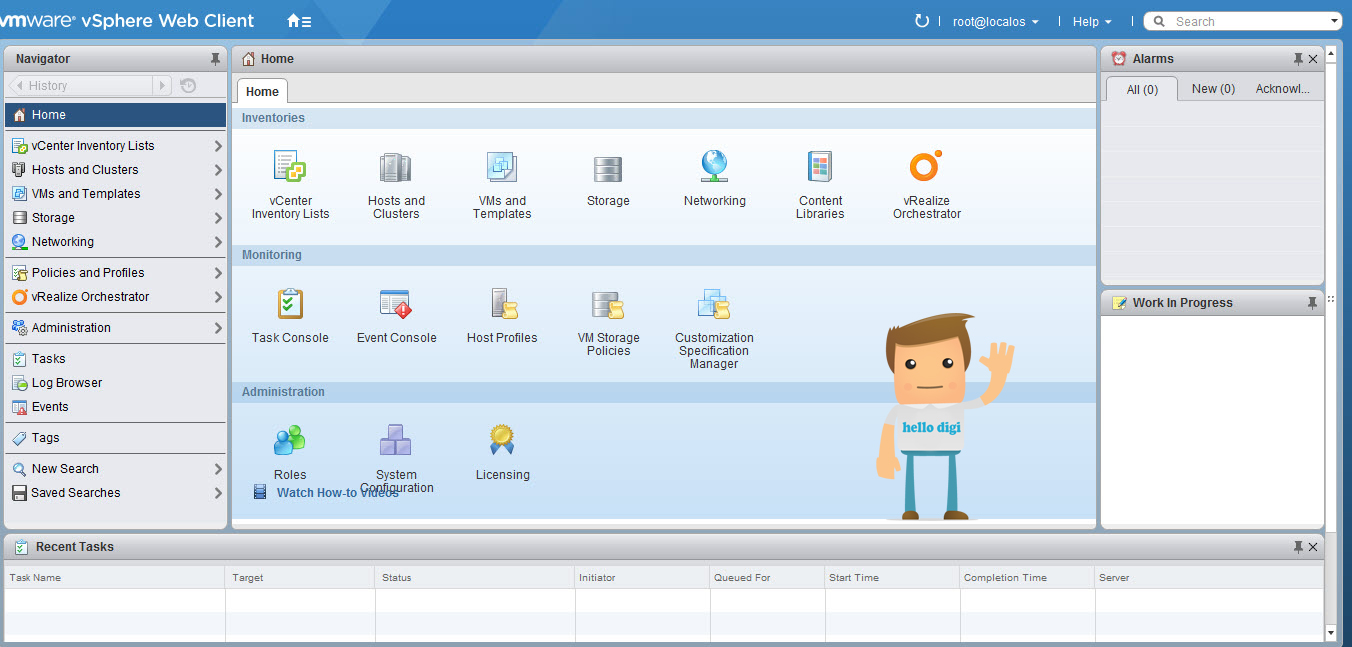
Task: Go forward using History right arrow
Action: (x=162, y=86)
